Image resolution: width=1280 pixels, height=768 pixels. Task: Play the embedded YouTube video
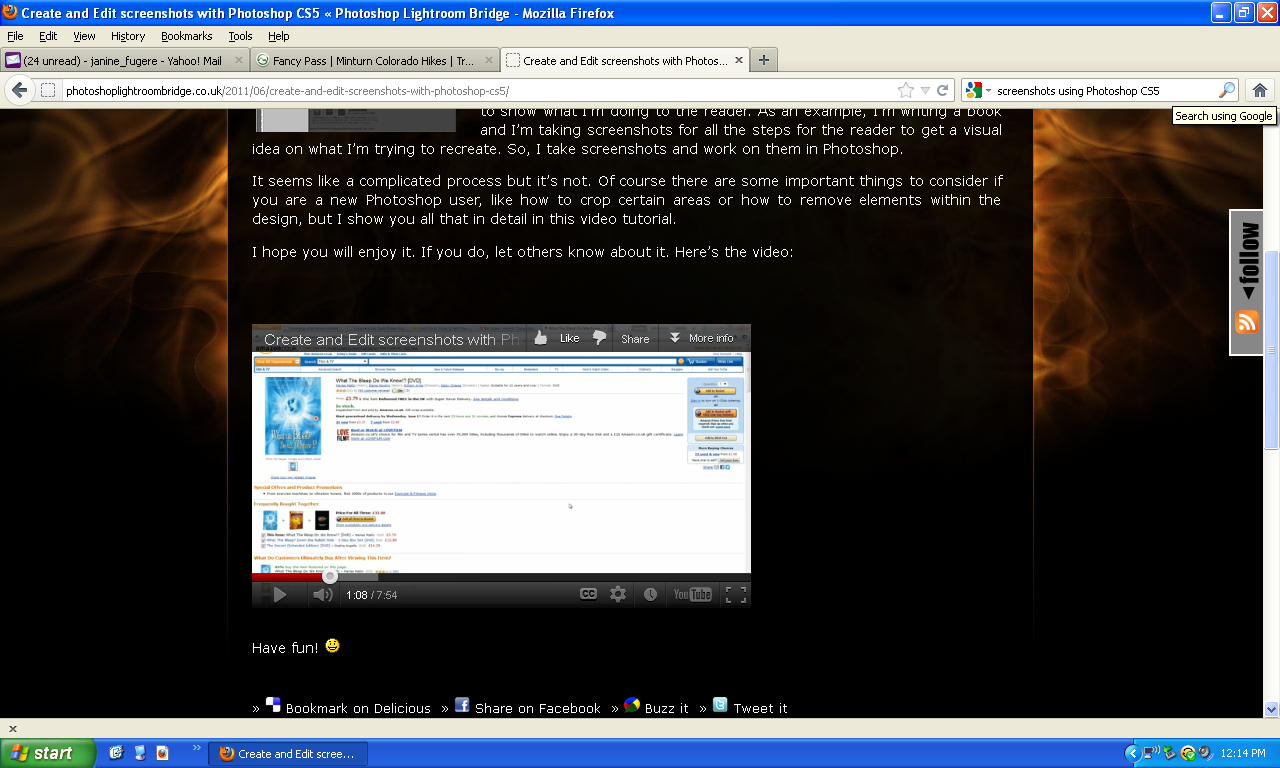(280, 595)
